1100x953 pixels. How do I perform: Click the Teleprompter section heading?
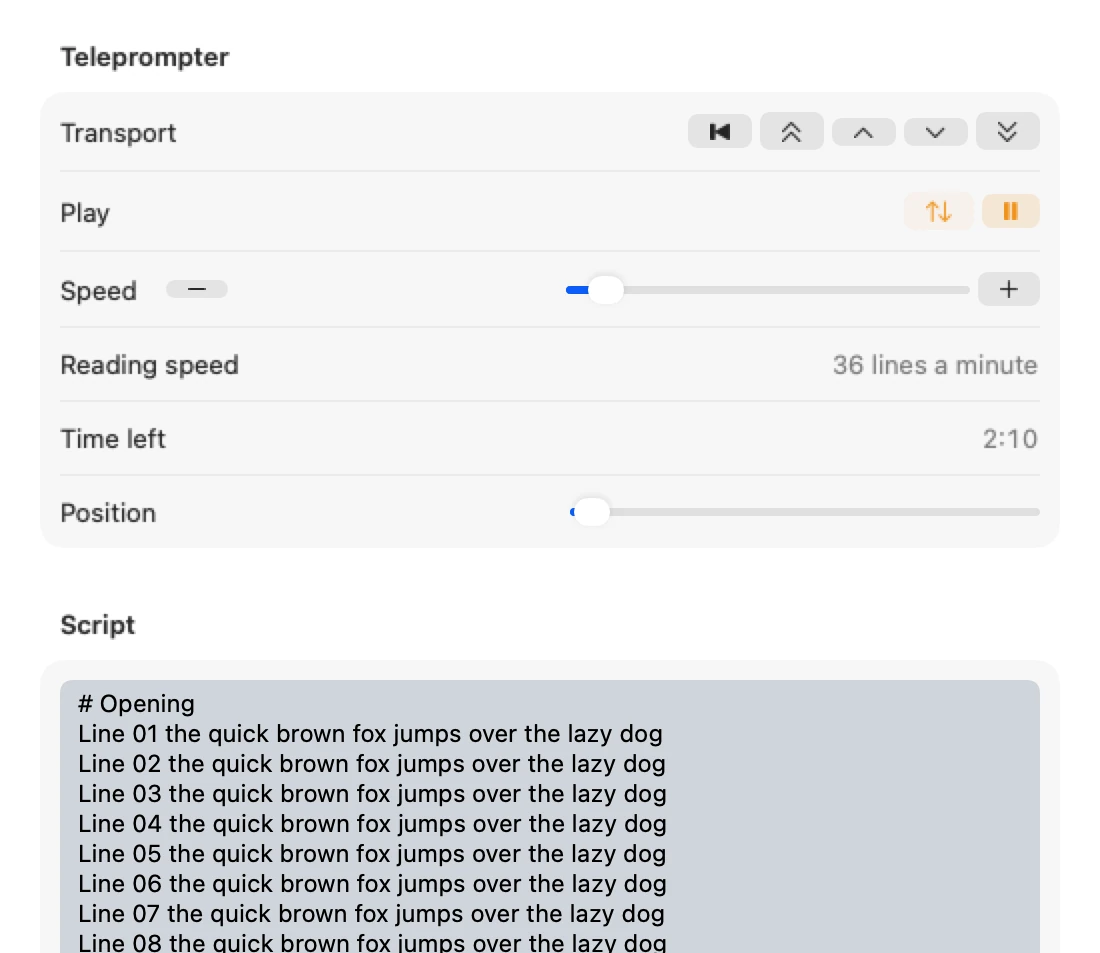[145, 58]
